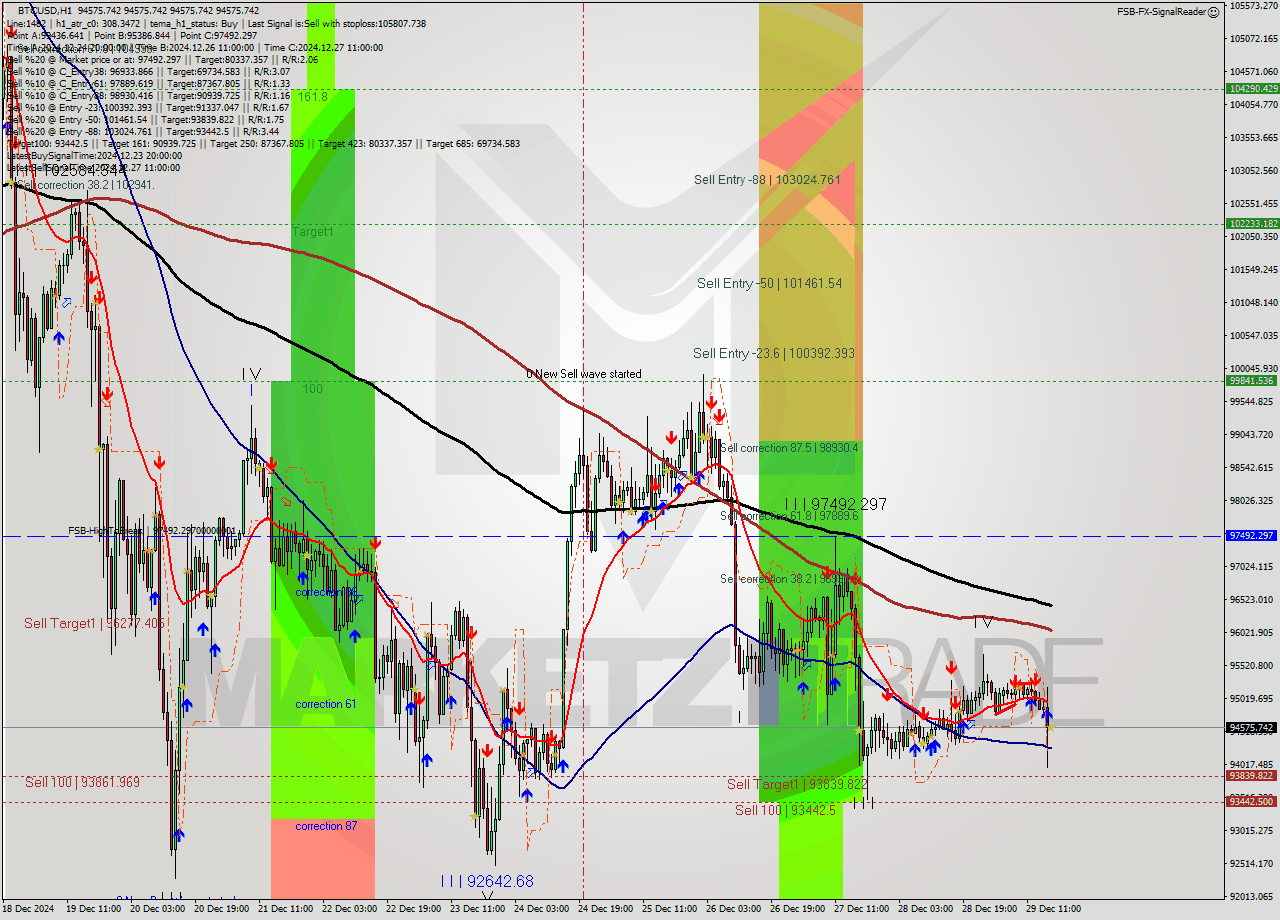This screenshot has width=1280, height=920.
Task: Click the 100547.80 price axis label
Action: point(1252,336)
